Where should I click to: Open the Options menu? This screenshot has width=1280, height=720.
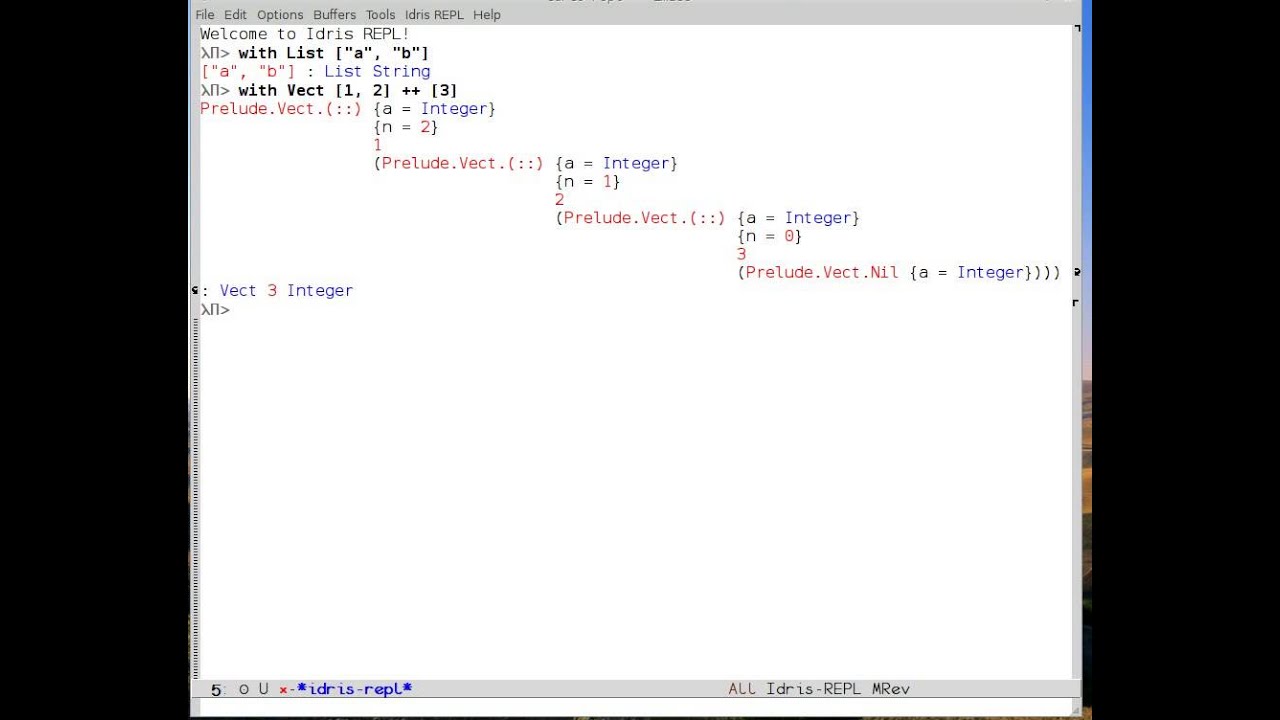click(x=280, y=15)
